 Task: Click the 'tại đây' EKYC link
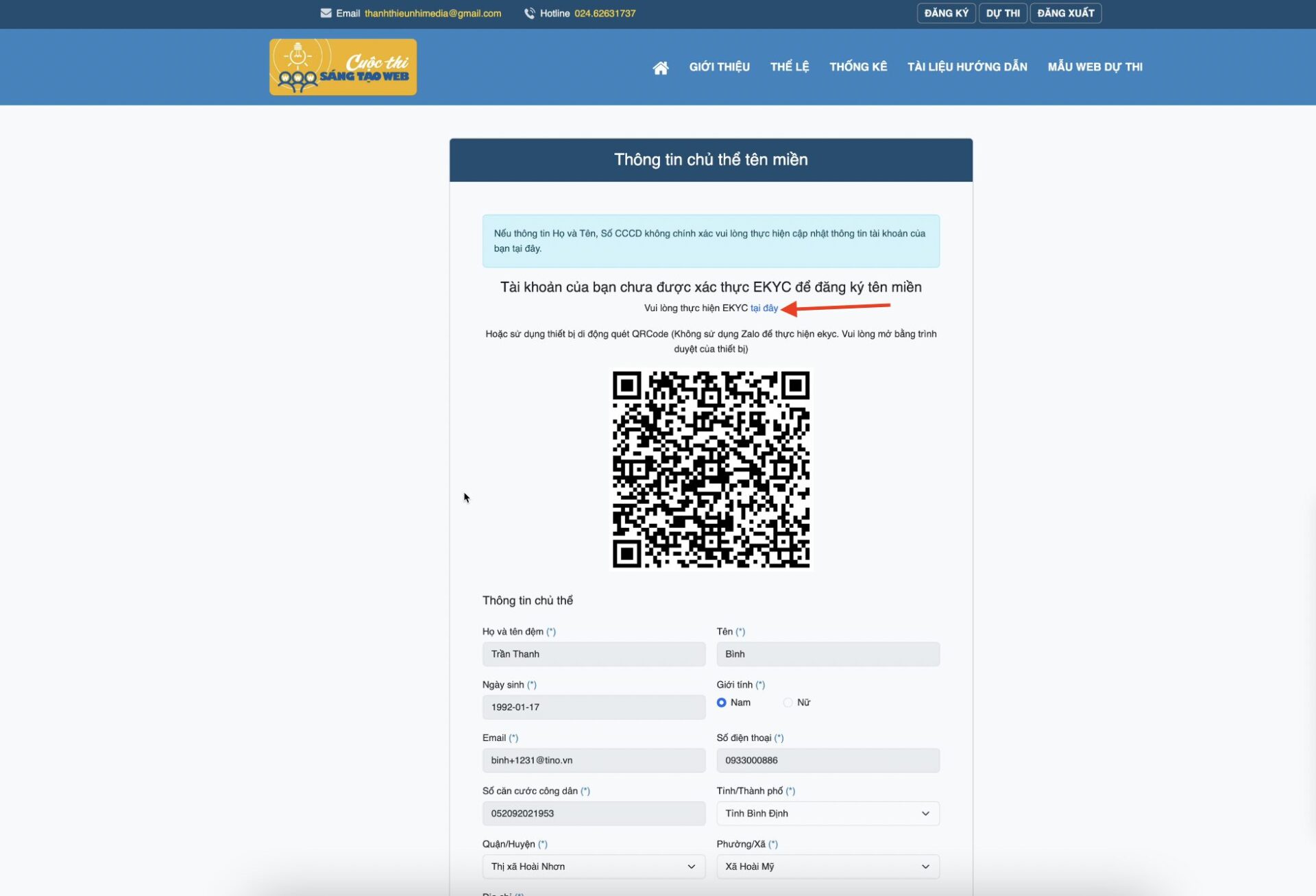coord(764,308)
